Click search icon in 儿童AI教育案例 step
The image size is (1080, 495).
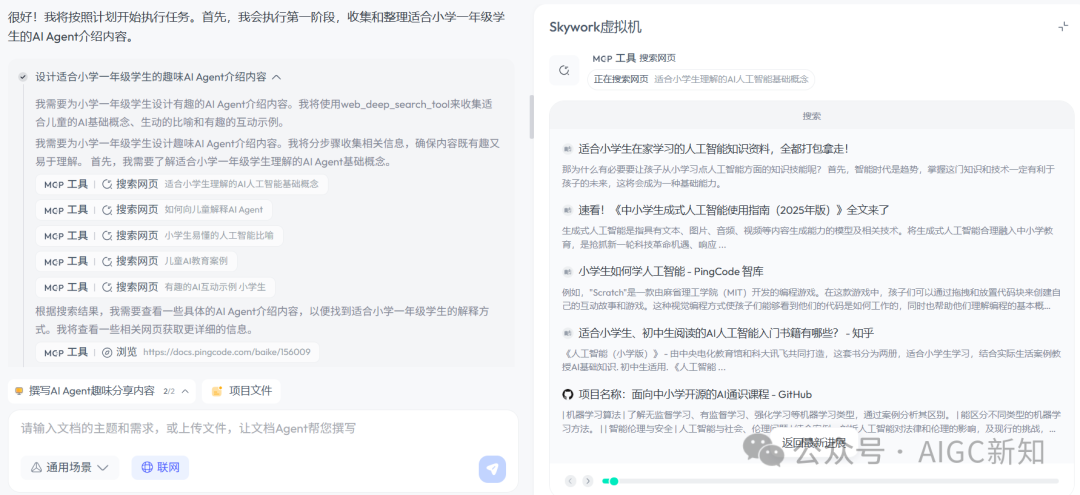107,261
